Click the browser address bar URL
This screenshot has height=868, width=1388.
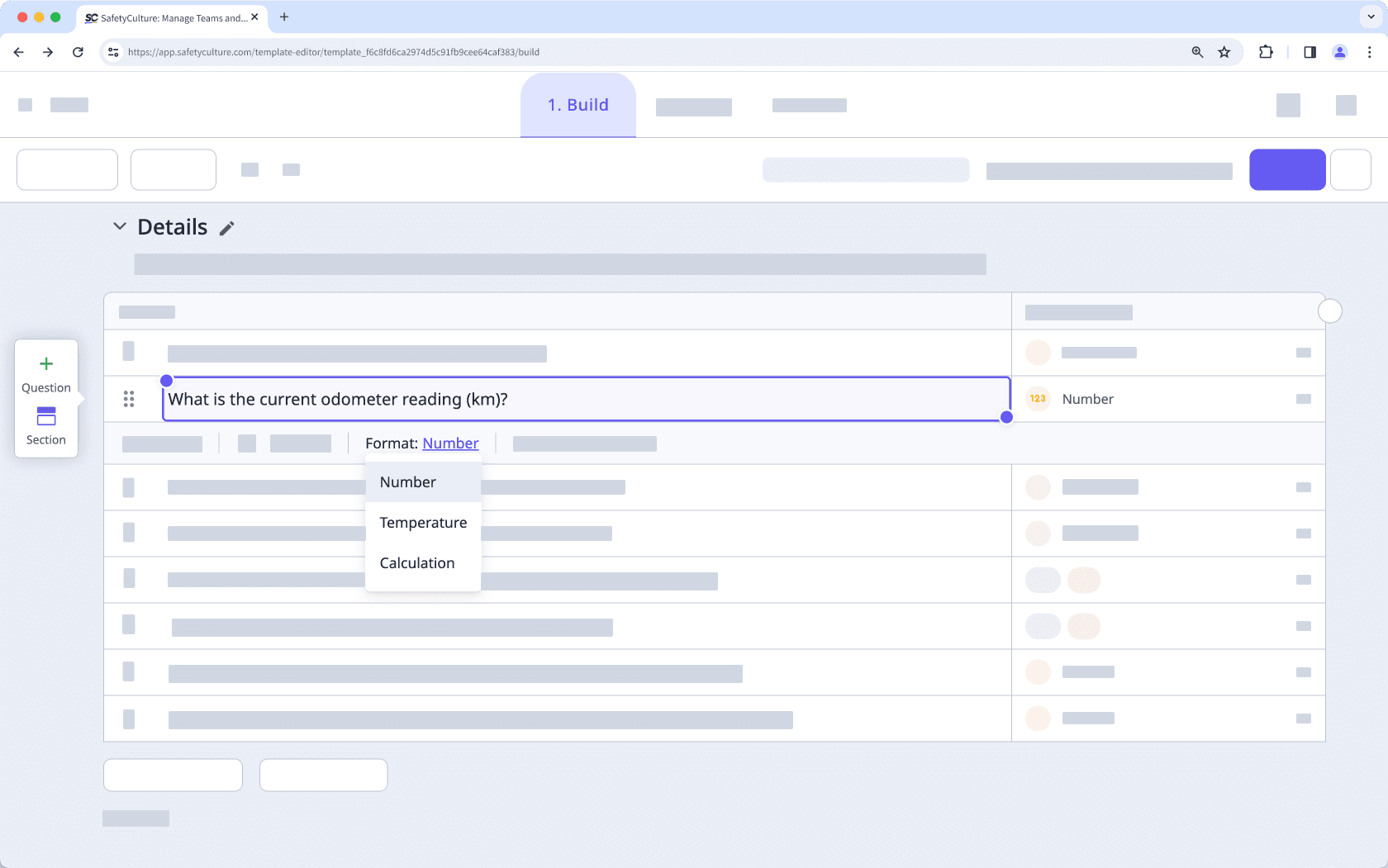[x=334, y=52]
